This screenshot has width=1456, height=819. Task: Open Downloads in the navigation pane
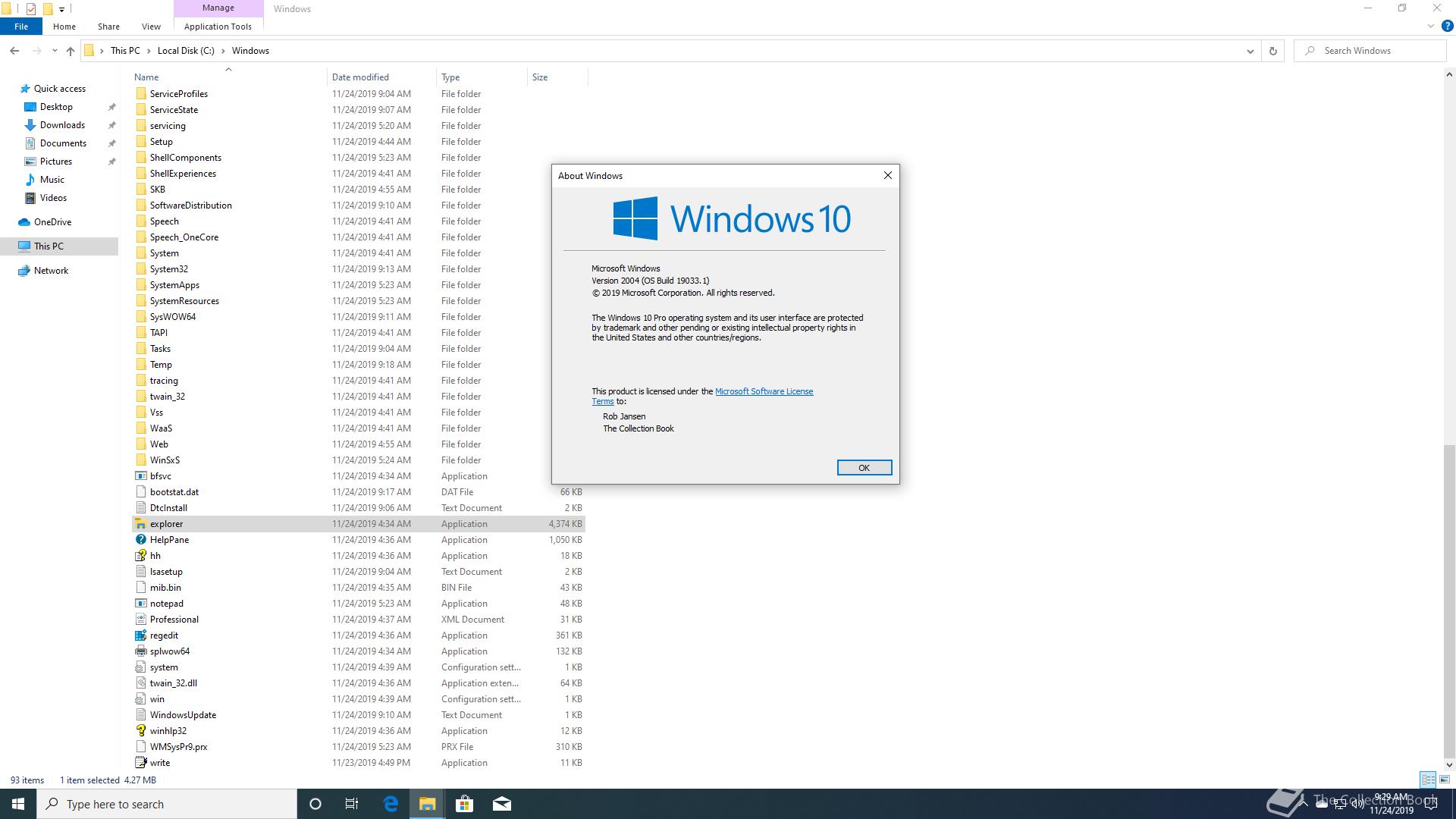pyautogui.click(x=62, y=125)
